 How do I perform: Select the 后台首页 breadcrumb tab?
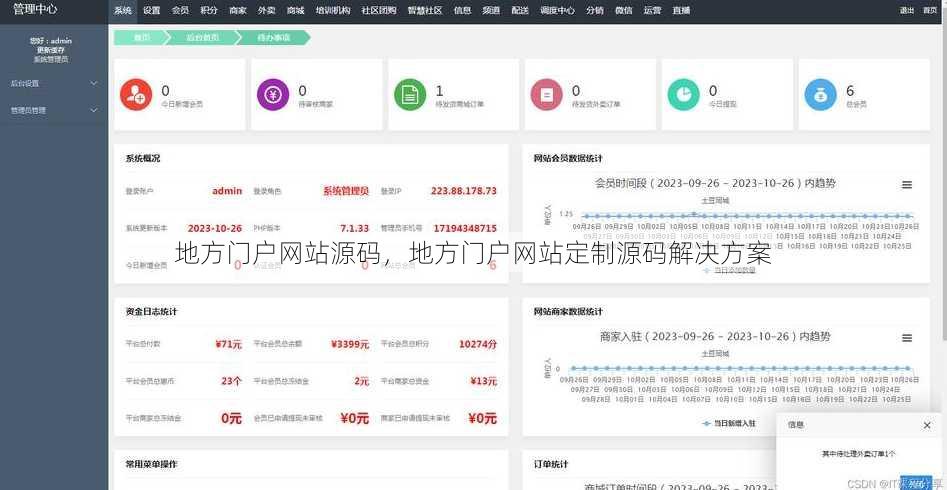(202, 37)
